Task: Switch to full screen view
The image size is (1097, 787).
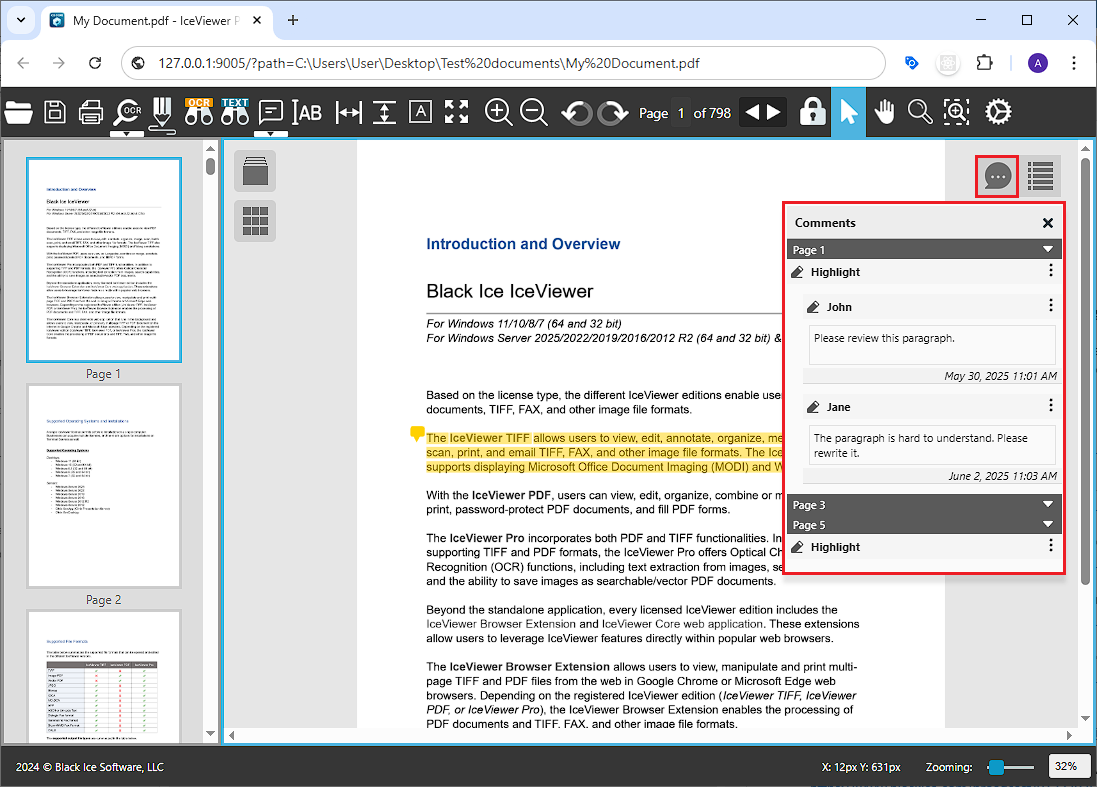Action: 456,112
